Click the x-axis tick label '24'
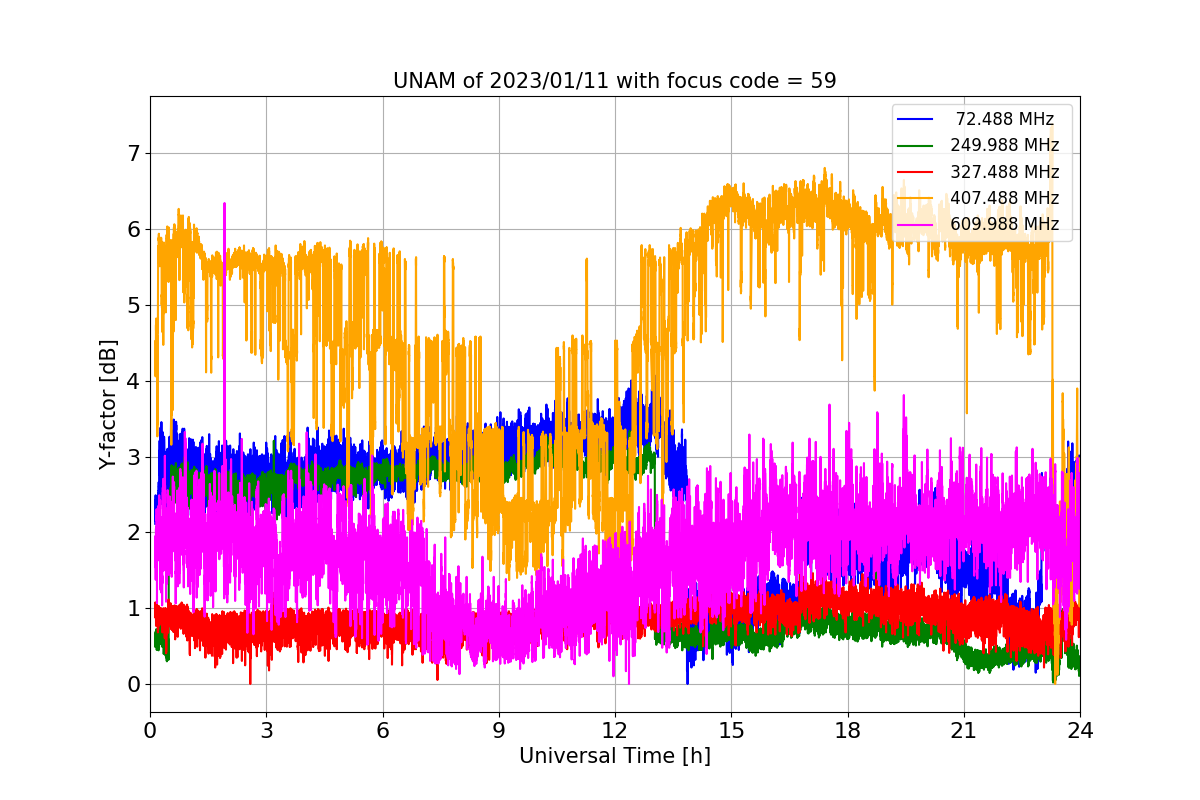The width and height of the screenshot is (1200, 800). 1079,731
